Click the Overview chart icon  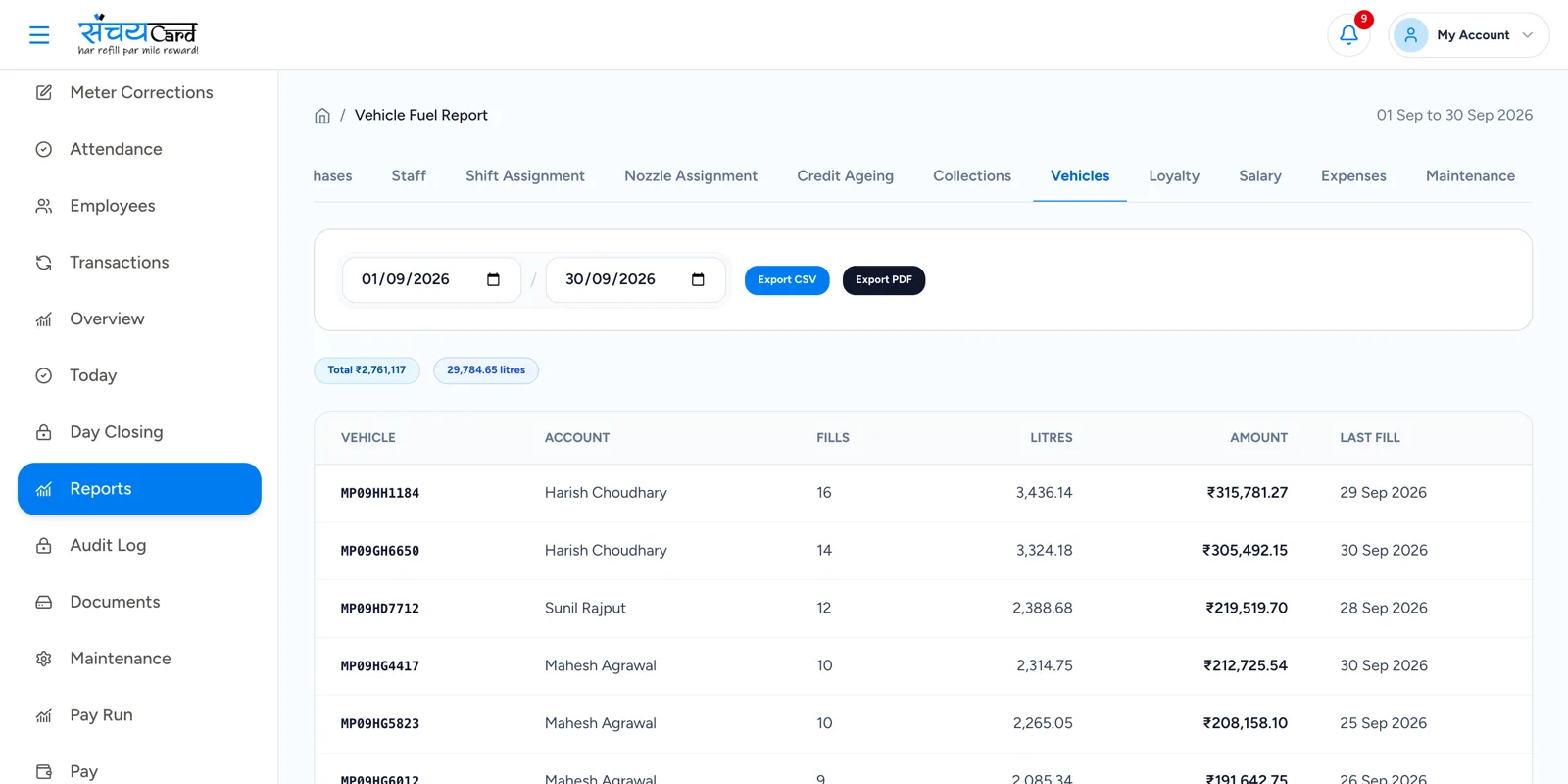(x=44, y=319)
